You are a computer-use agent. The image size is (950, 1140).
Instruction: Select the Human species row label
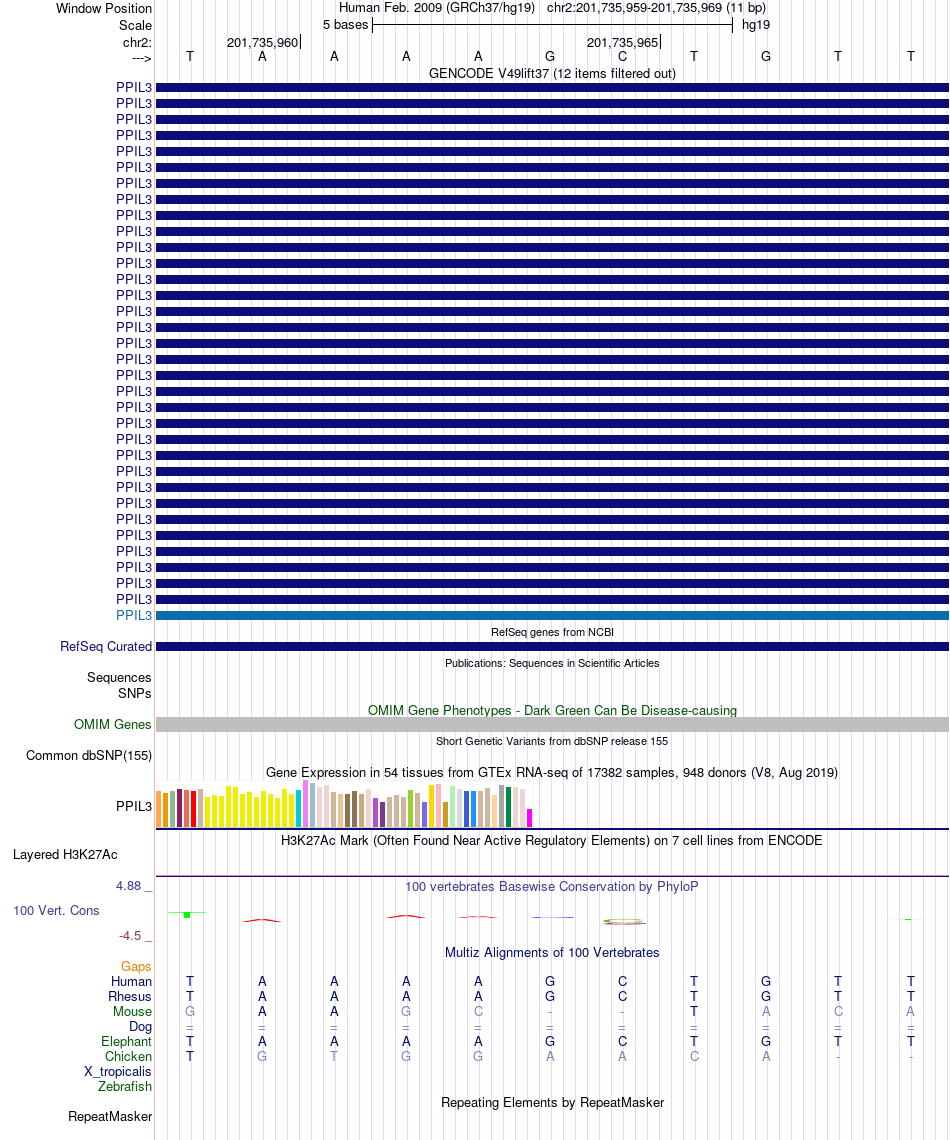131,982
